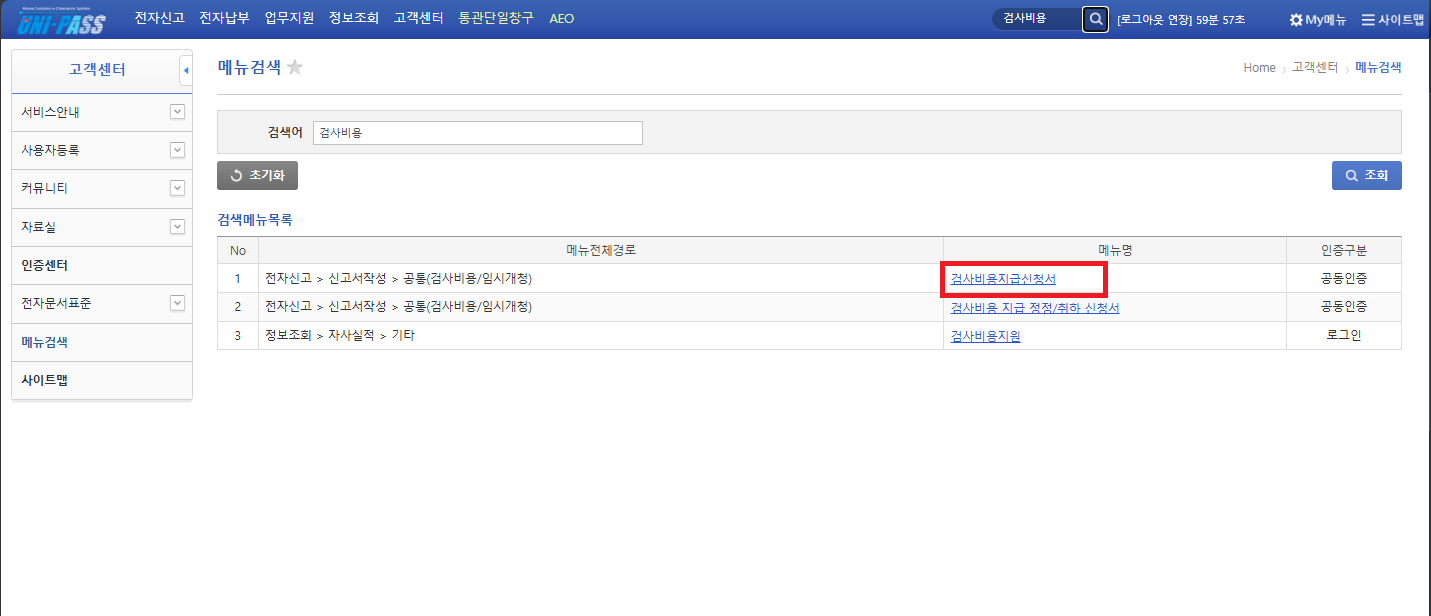Click the 조회 search button
1431x616 pixels.
pos(1366,175)
